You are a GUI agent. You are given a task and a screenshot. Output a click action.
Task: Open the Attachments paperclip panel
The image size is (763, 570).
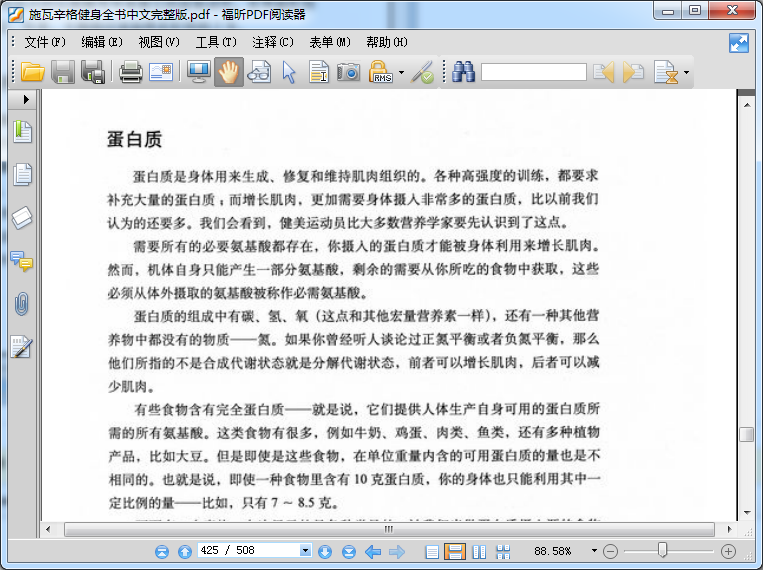pyautogui.click(x=22, y=304)
